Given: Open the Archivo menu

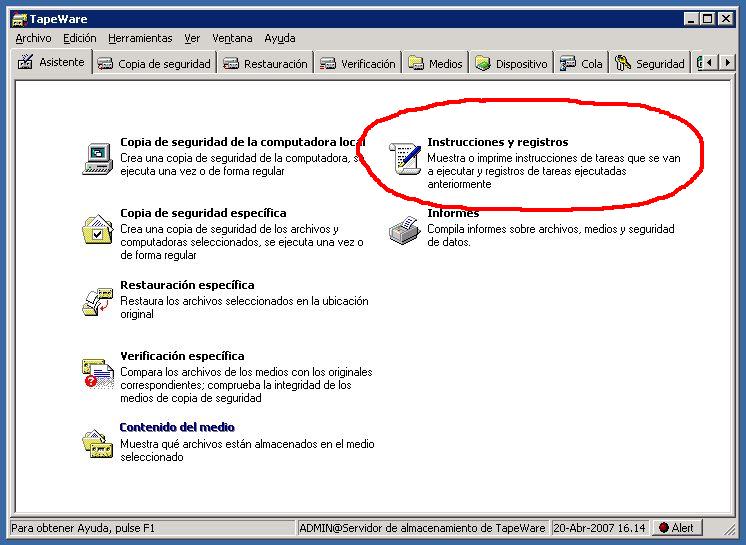Looking at the screenshot, I should point(33,38).
